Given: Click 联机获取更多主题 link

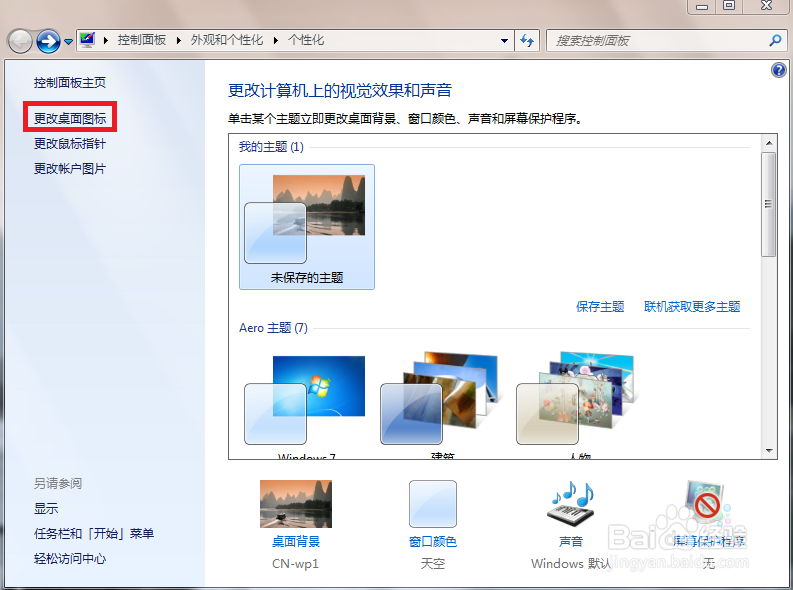Looking at the screenshot, I should (x=692, y=306).
